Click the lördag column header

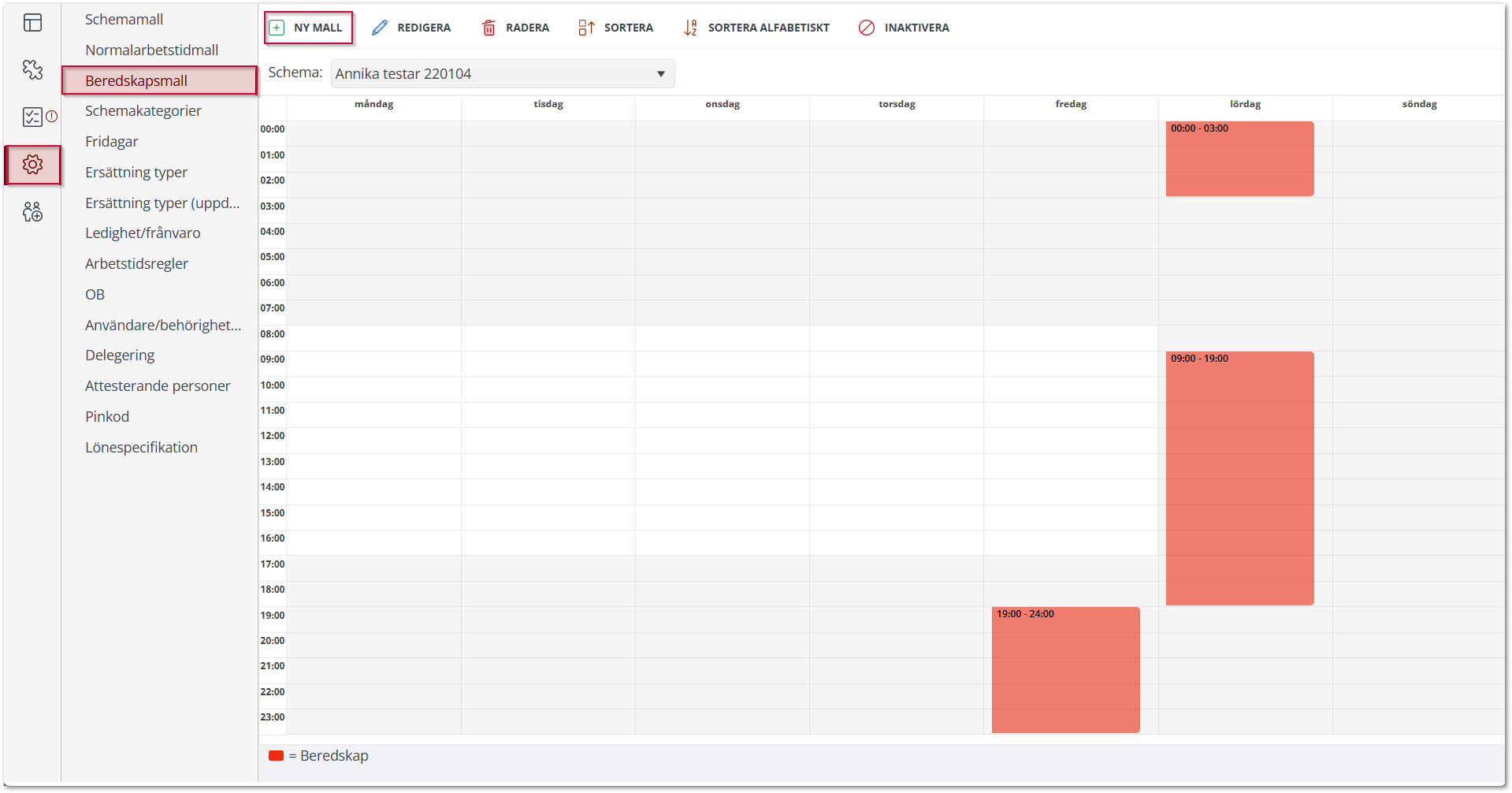[1245, 104]
